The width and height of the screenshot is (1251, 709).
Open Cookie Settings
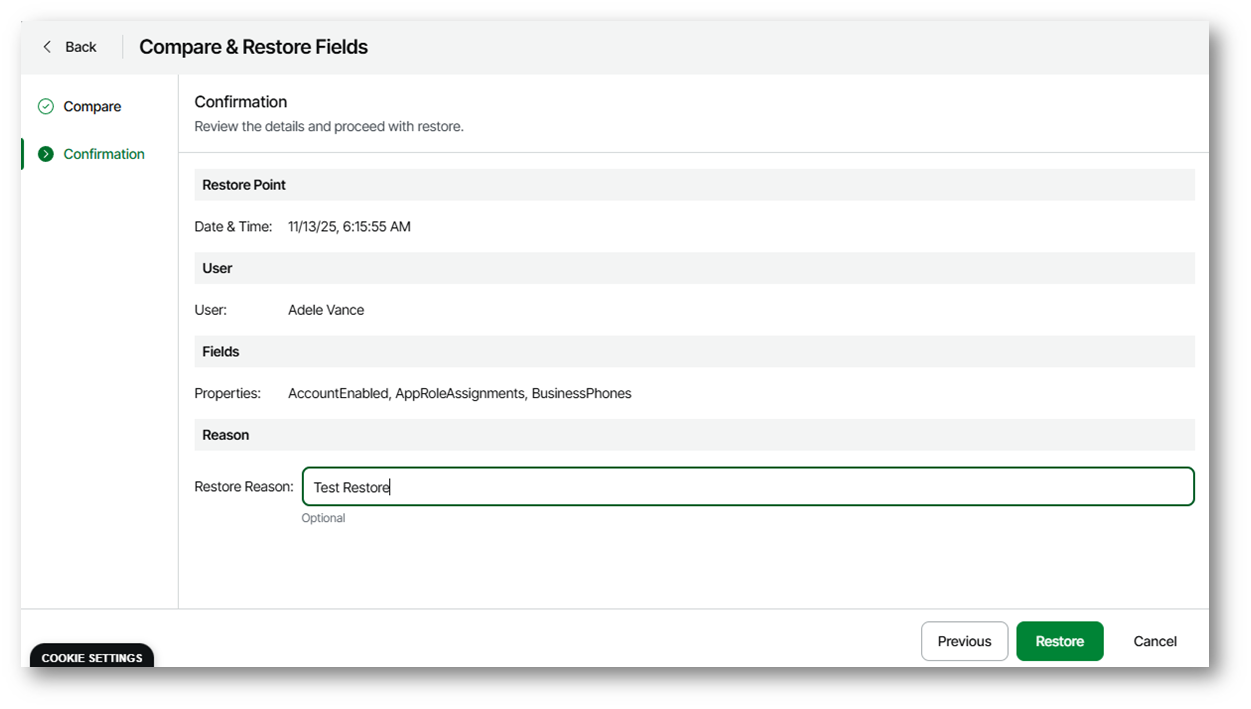pyautogui.click(x=92, y=657)
